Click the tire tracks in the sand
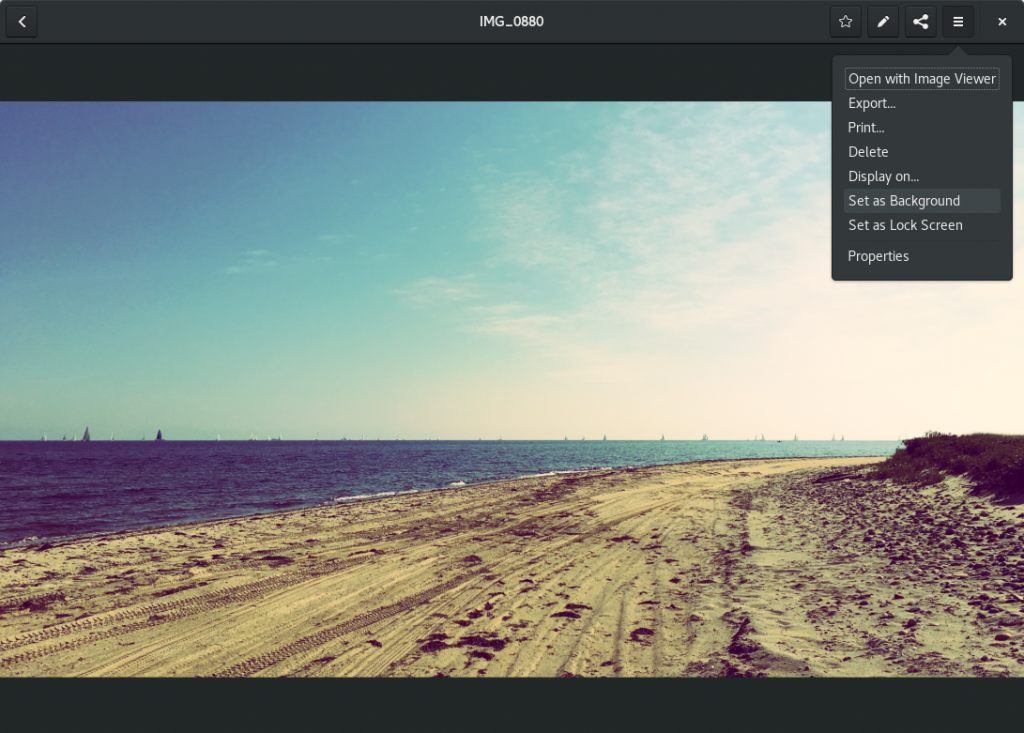Image resolution: width=1024 pixels, height=733 pixels. (x=300, y=620)
